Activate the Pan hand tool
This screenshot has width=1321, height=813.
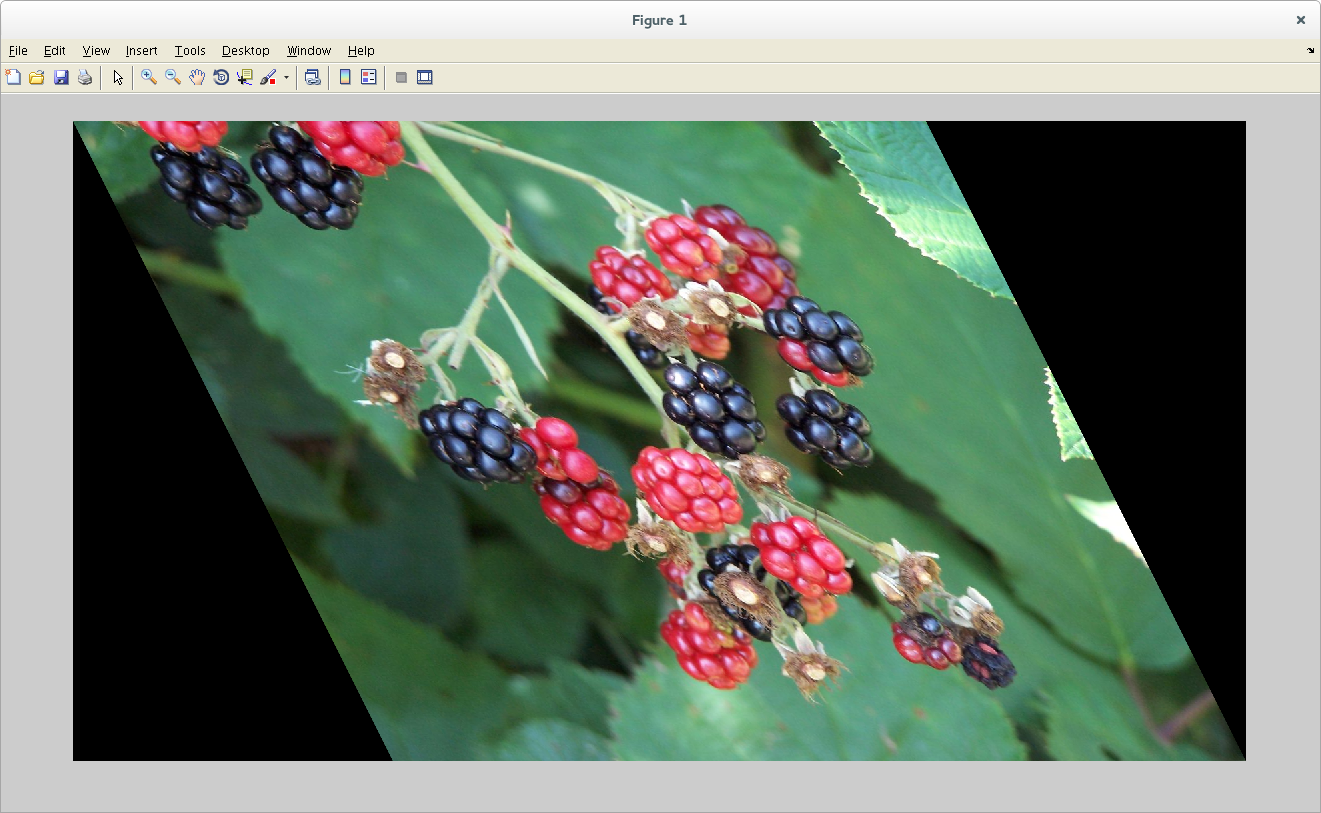pyautogui.click(x=197, y=77)
